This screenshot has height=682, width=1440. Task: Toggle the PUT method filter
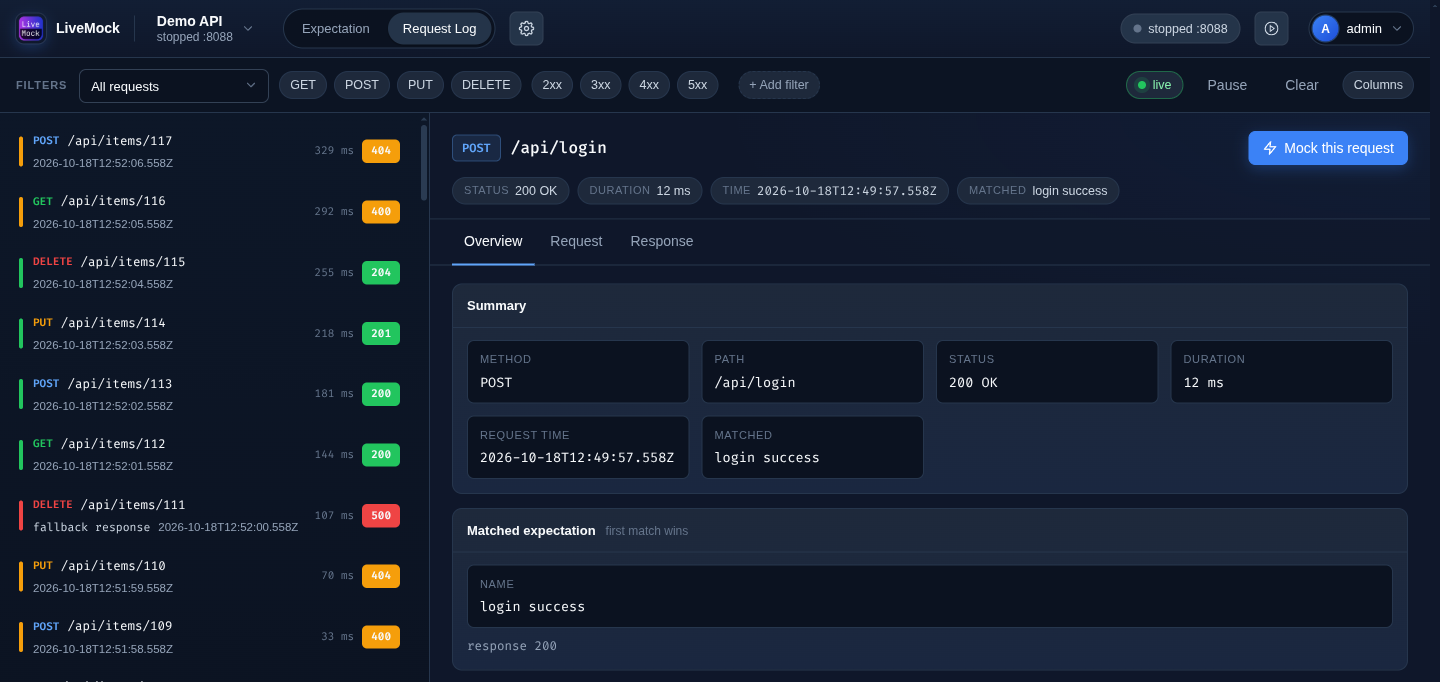point(420,85)
